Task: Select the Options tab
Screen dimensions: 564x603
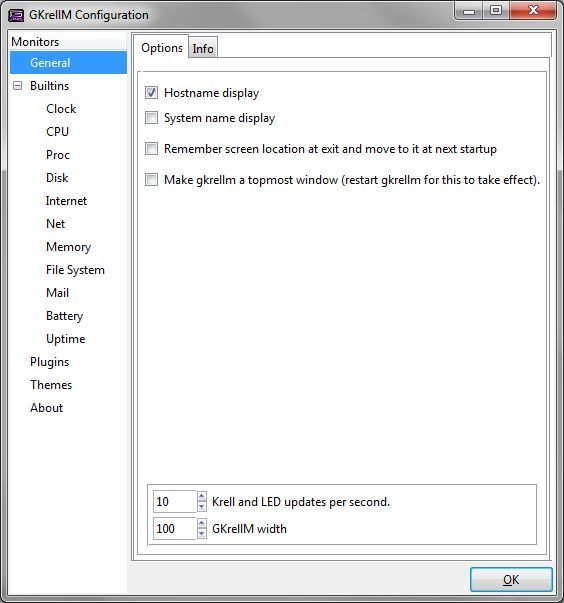Action: 161,48
